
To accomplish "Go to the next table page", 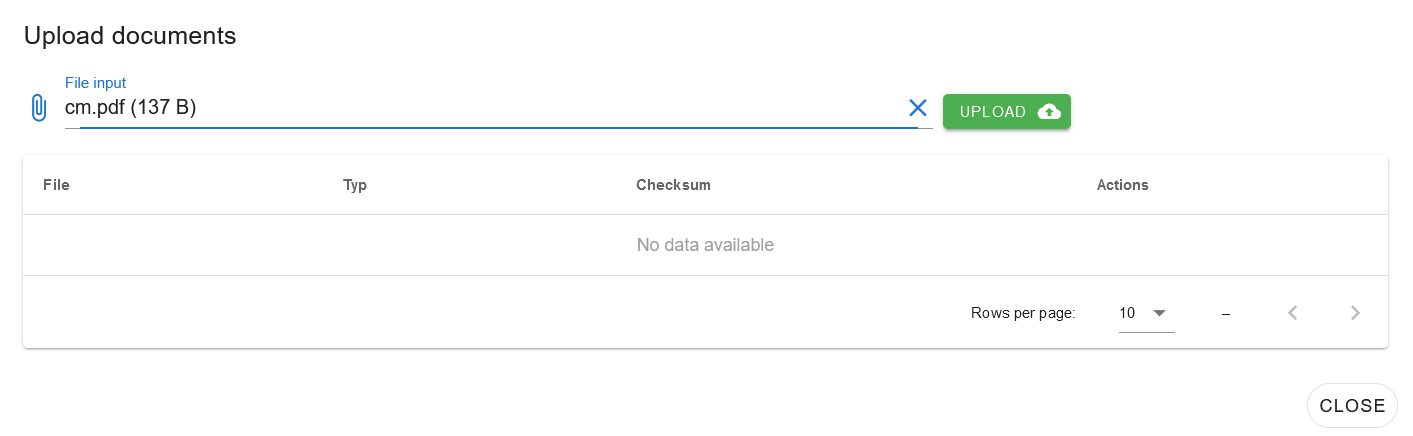I will click(1355, 313).
